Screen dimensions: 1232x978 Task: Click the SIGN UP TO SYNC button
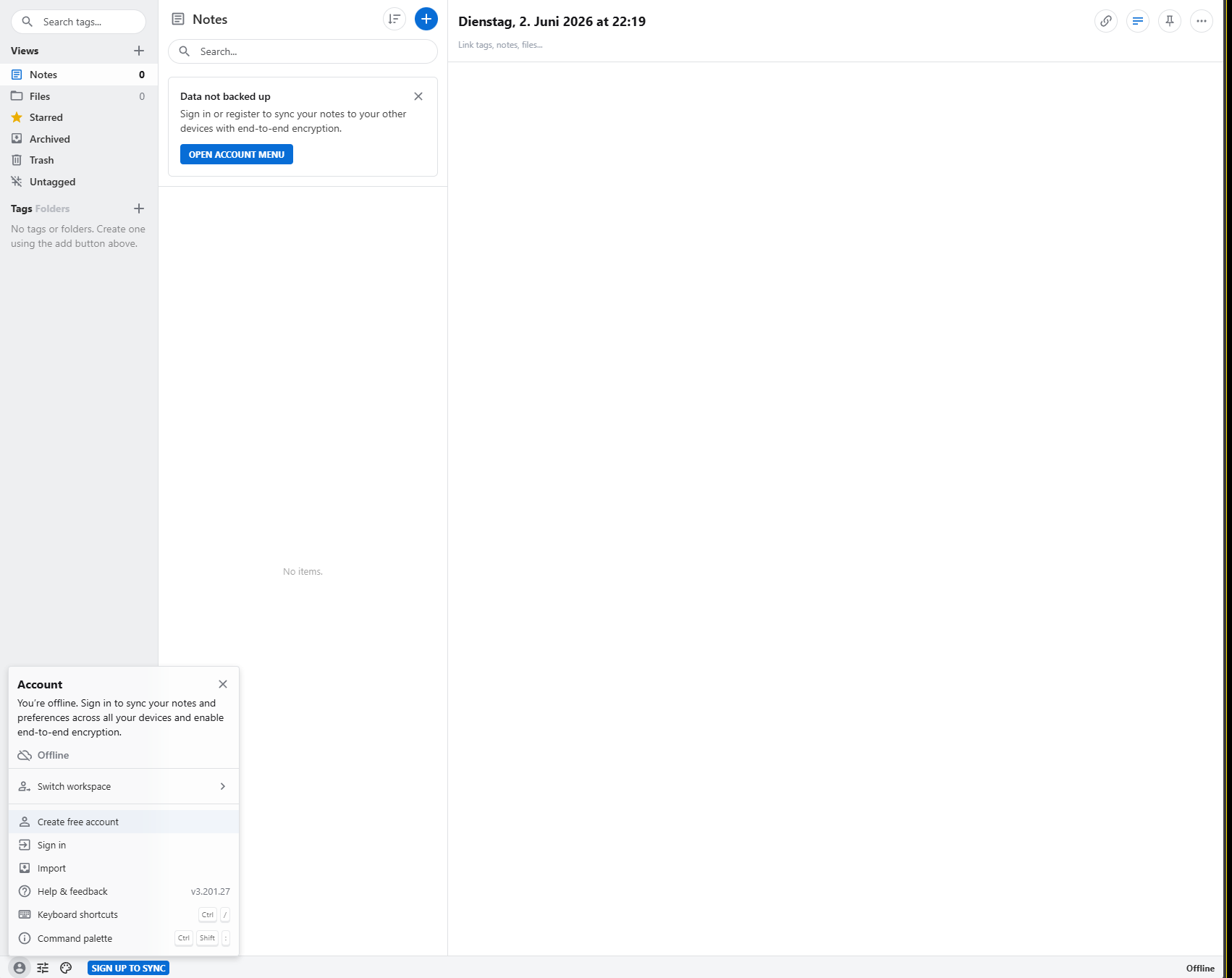point(128,968)
